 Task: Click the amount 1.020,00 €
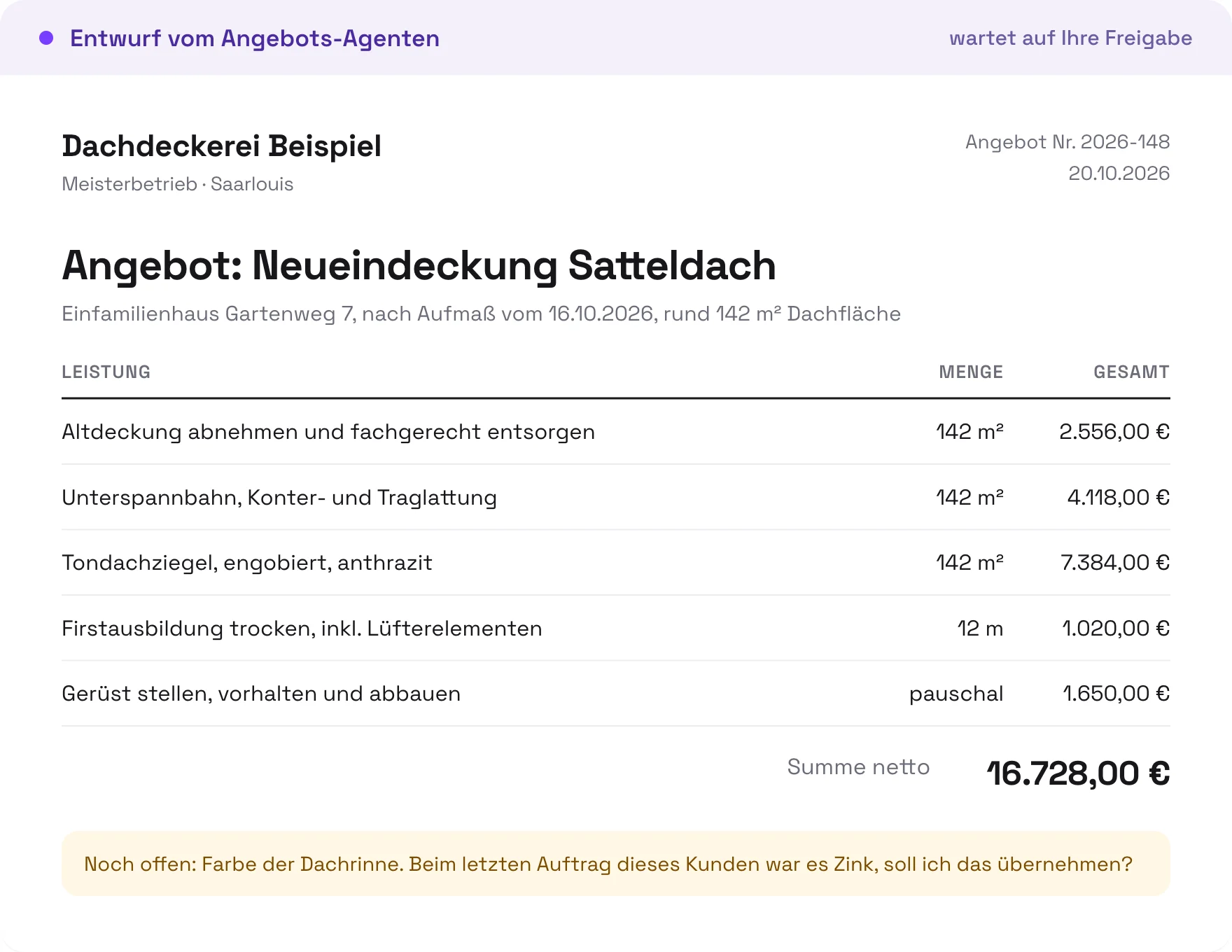pyautogui.click(x=1116, y=629)
